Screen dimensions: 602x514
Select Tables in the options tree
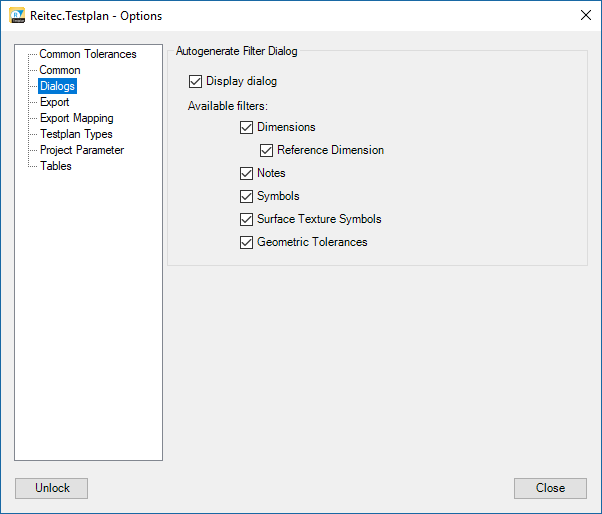[56, 166]
